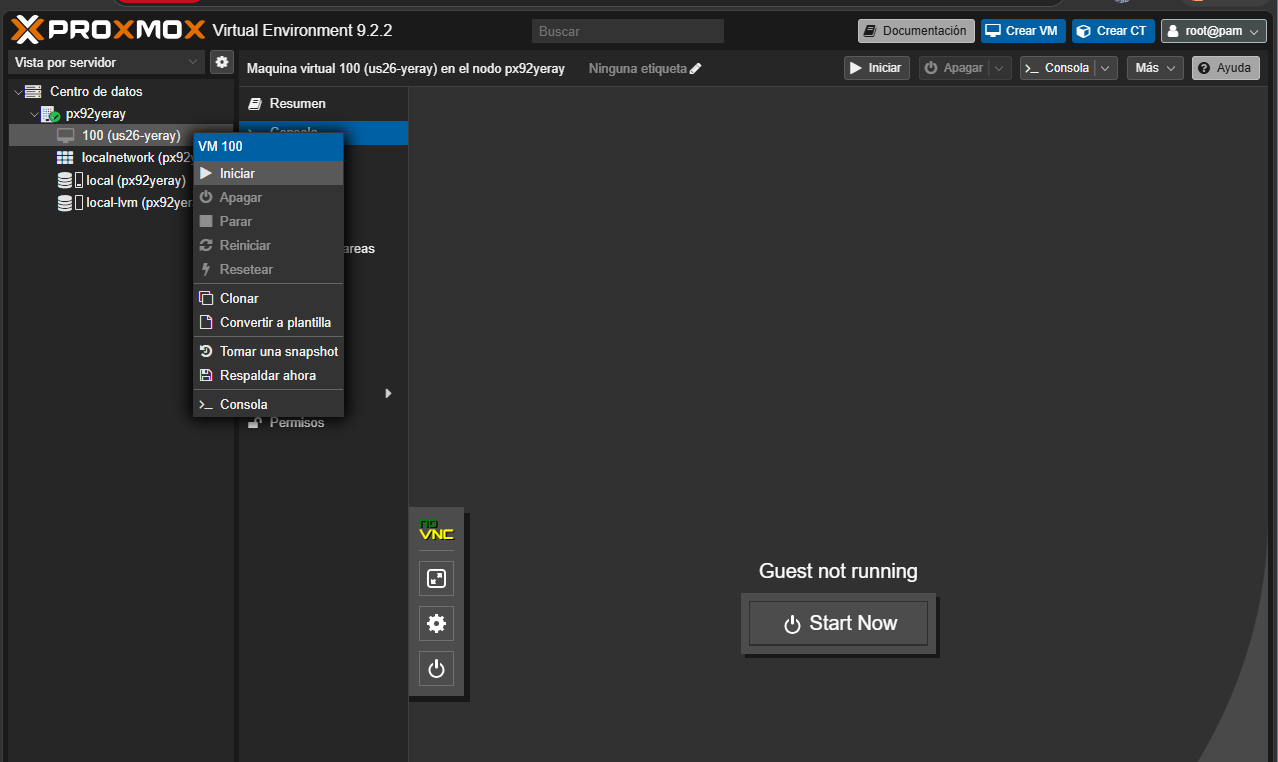Viewport: 1278px width, 762px height.
Task: Choose Apagar in VM 100 context menu
Action: [x=268, y=197]
